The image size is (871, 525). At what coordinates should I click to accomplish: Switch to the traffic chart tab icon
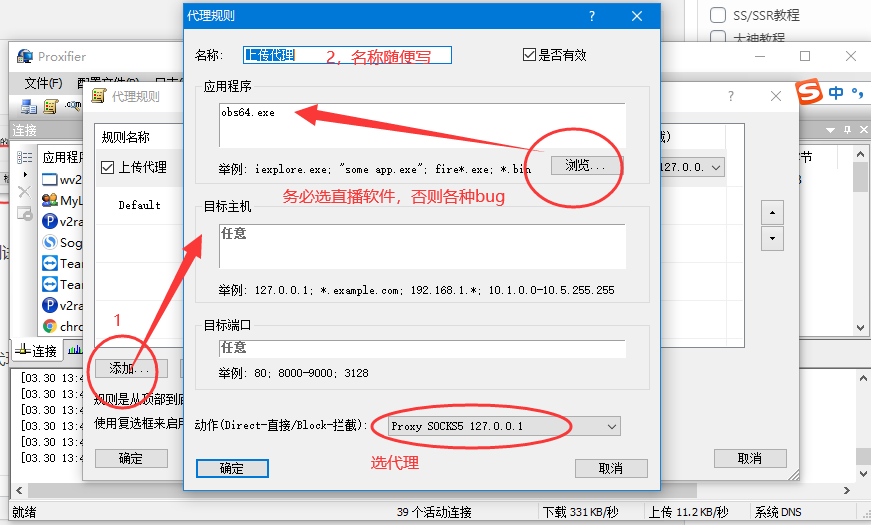[x=74, y=349]
